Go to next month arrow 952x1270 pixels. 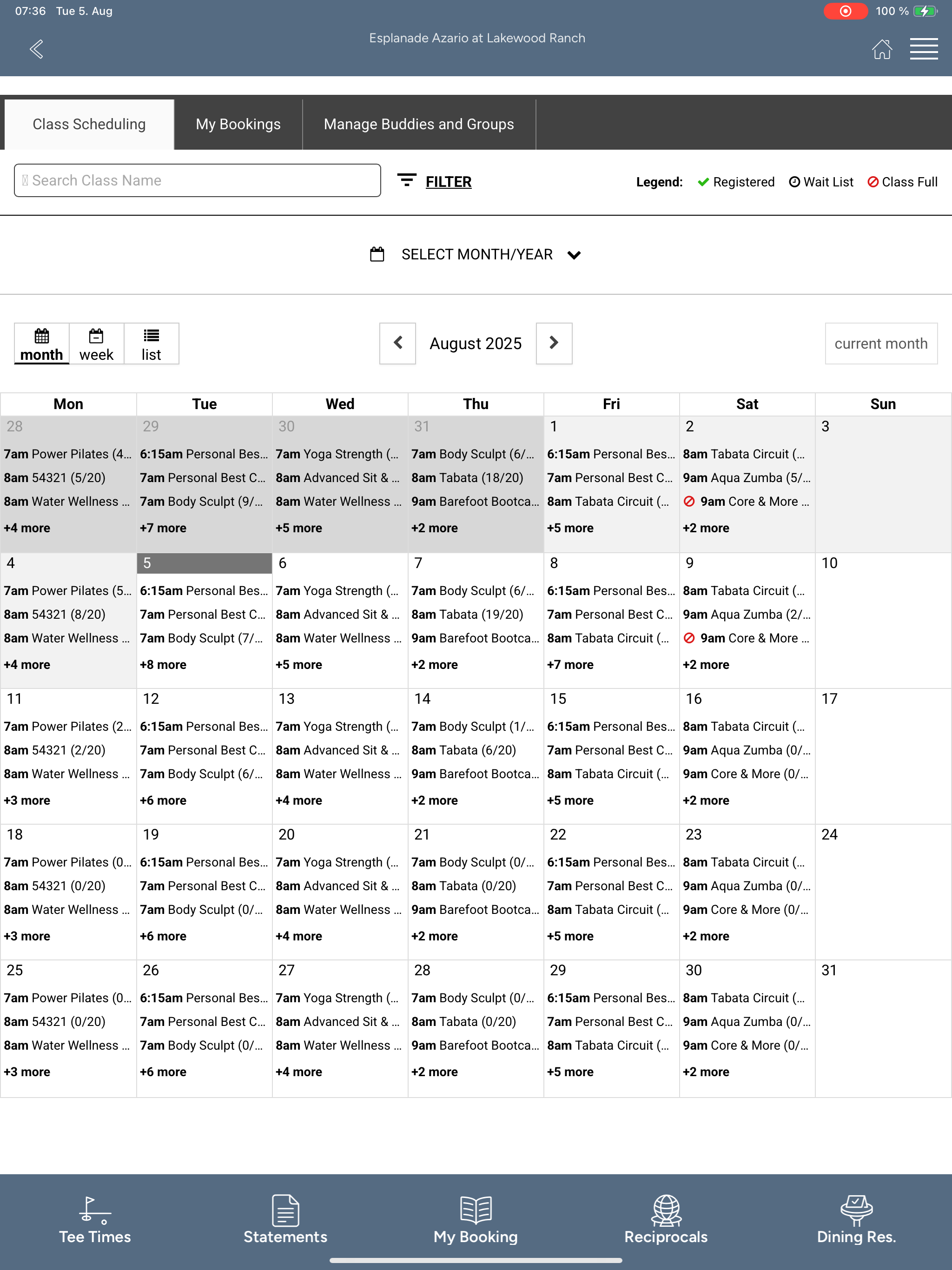[554, 343]
